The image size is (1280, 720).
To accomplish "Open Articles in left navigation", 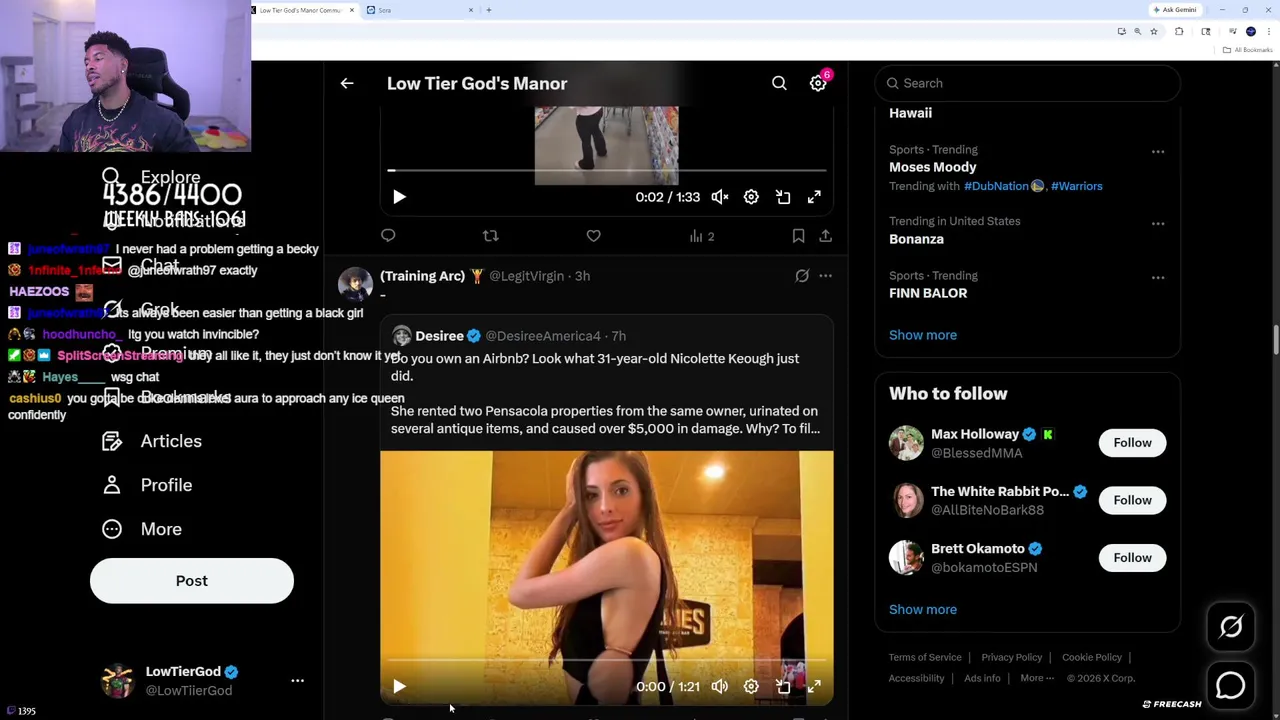I will pyautogui.click(x=152, y=441).
